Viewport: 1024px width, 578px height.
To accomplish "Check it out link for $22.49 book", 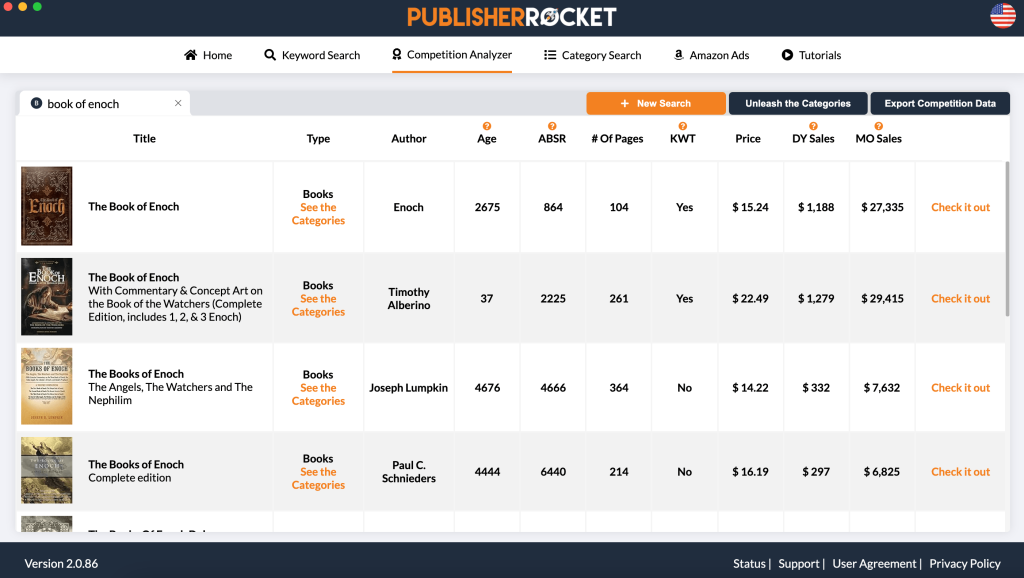I will (960, 298).
